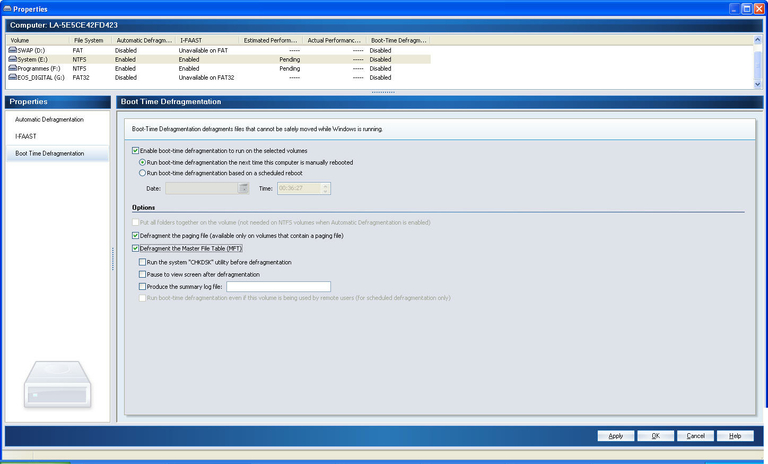Image resolution: width=768 pixels, height=464 pixels.
Task: Click Pending cell in Programmes (F:) row
Action: click(x=289, y=69)
